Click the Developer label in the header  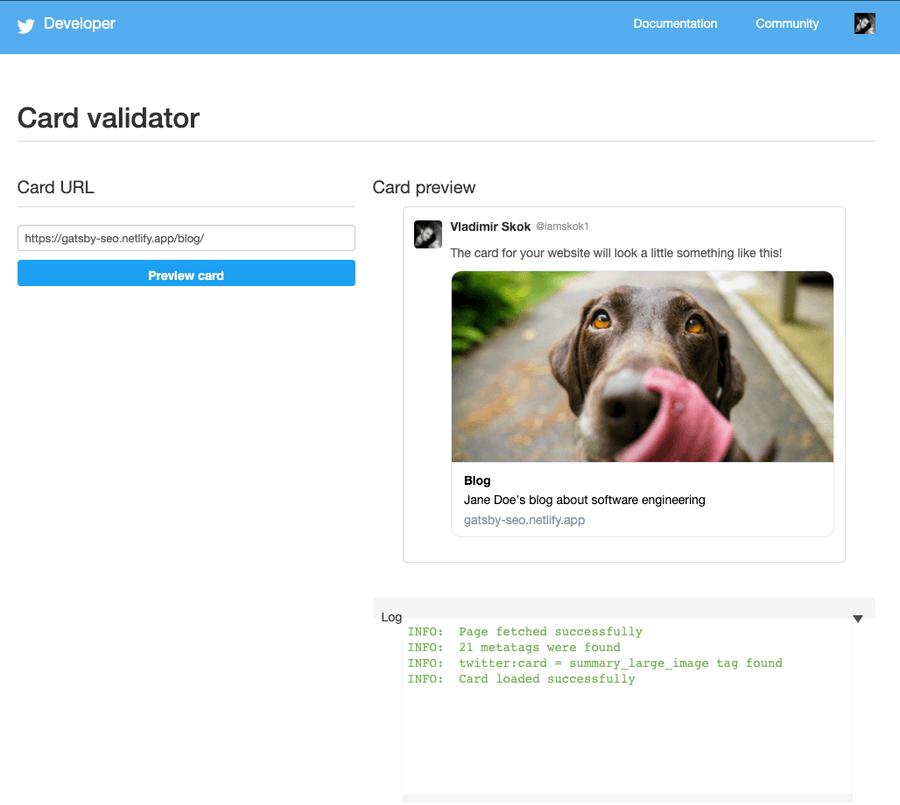pos(80,23)
